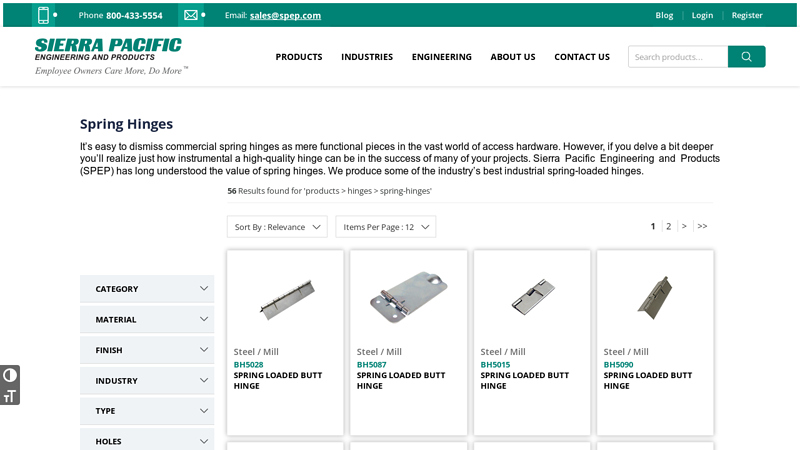Click the phone icon in top bar

[43, 15]
